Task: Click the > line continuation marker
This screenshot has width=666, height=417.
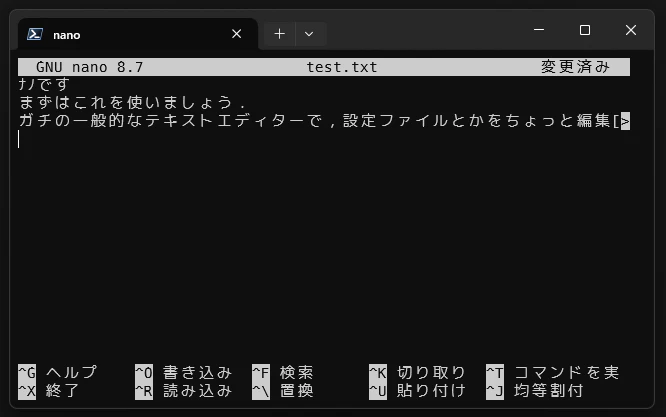Action: click(x=625, y=121)
